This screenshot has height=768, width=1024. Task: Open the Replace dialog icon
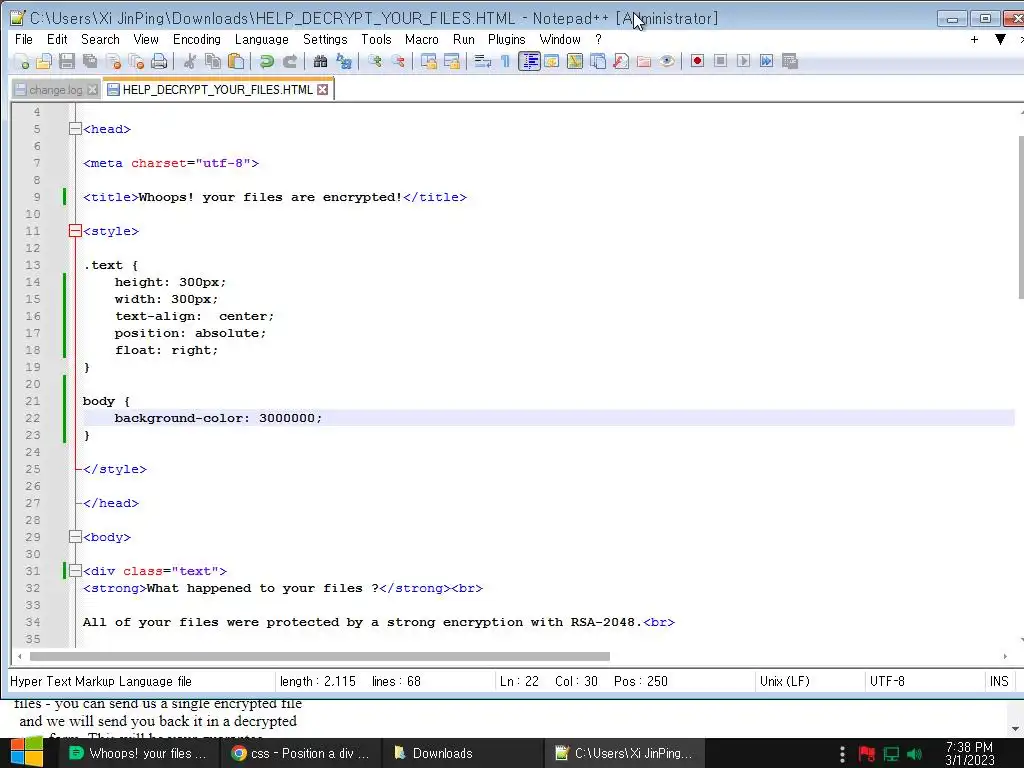click(344, 61)
